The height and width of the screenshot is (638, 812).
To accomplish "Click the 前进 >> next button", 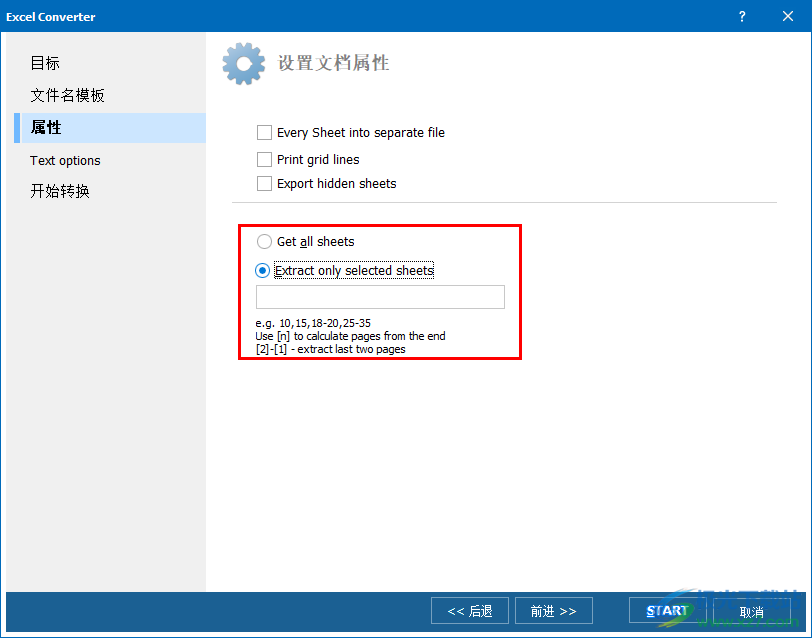I will 554,611.
